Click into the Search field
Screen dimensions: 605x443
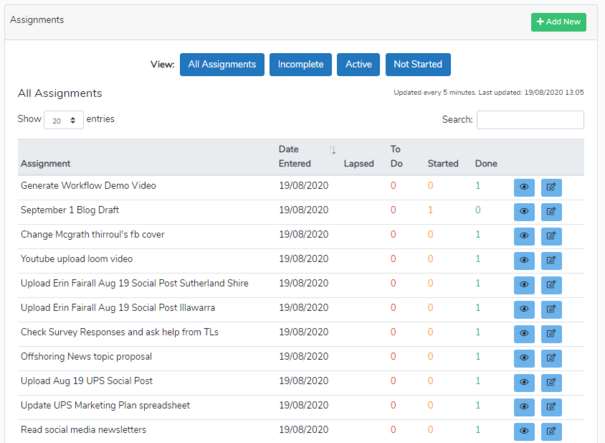pyautogui.click(x=530, y=120)
